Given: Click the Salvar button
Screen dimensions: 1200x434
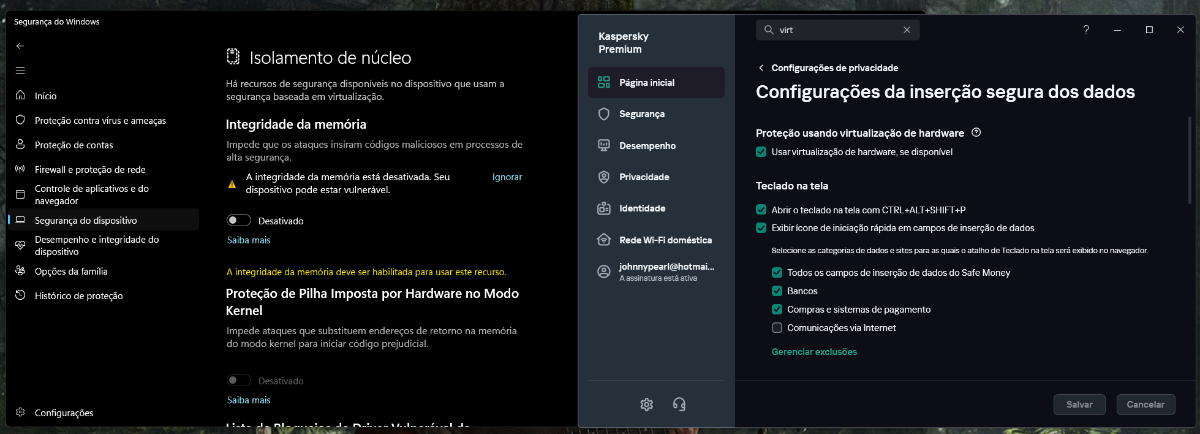Looking at the screenshot, I should coord(1079,404).
